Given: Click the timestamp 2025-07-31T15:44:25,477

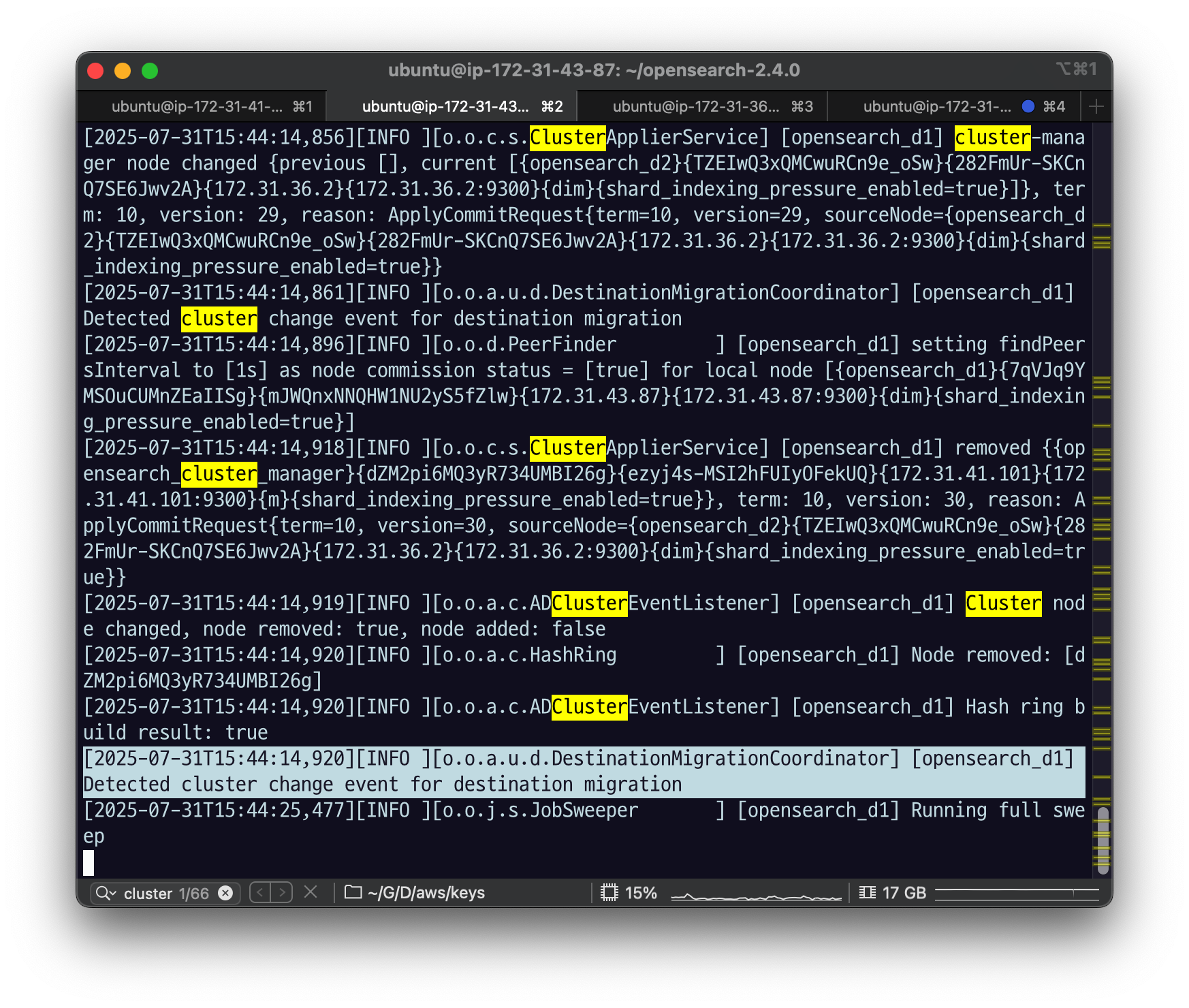Looking at the screenshot, I should (x=219, y=810).
